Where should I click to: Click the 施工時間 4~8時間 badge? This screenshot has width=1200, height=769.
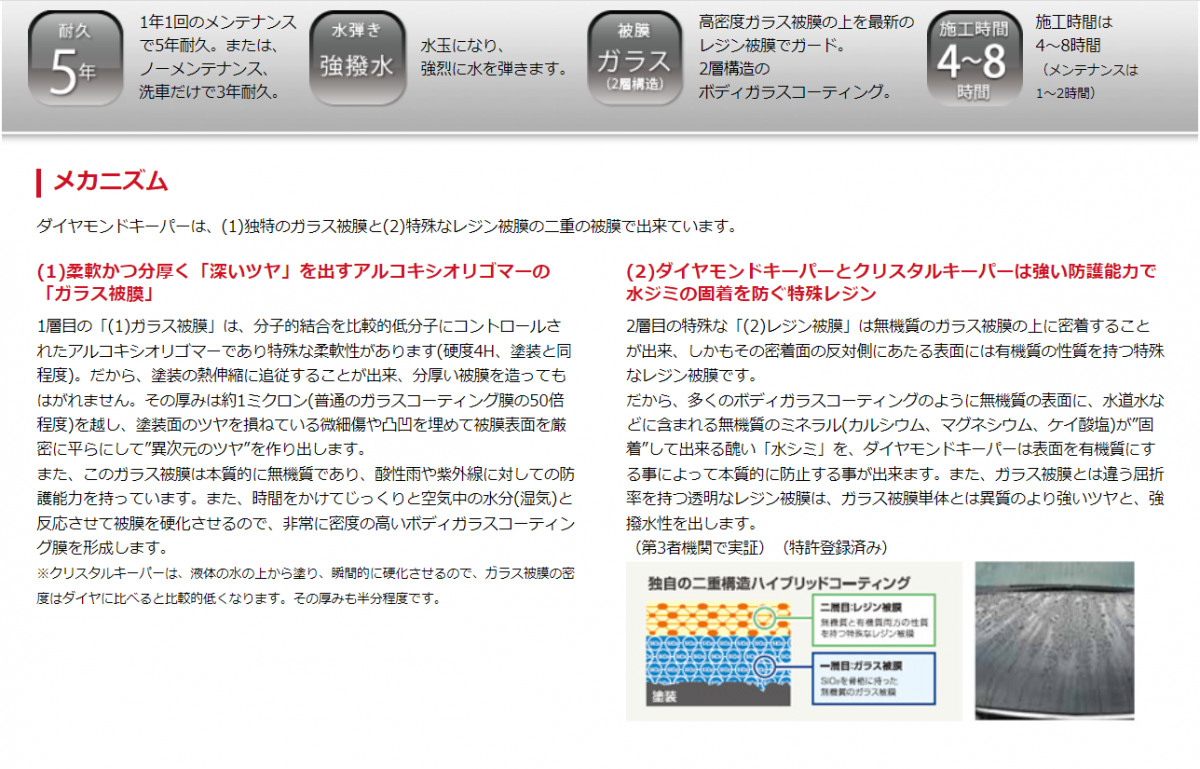coord(973,58)
